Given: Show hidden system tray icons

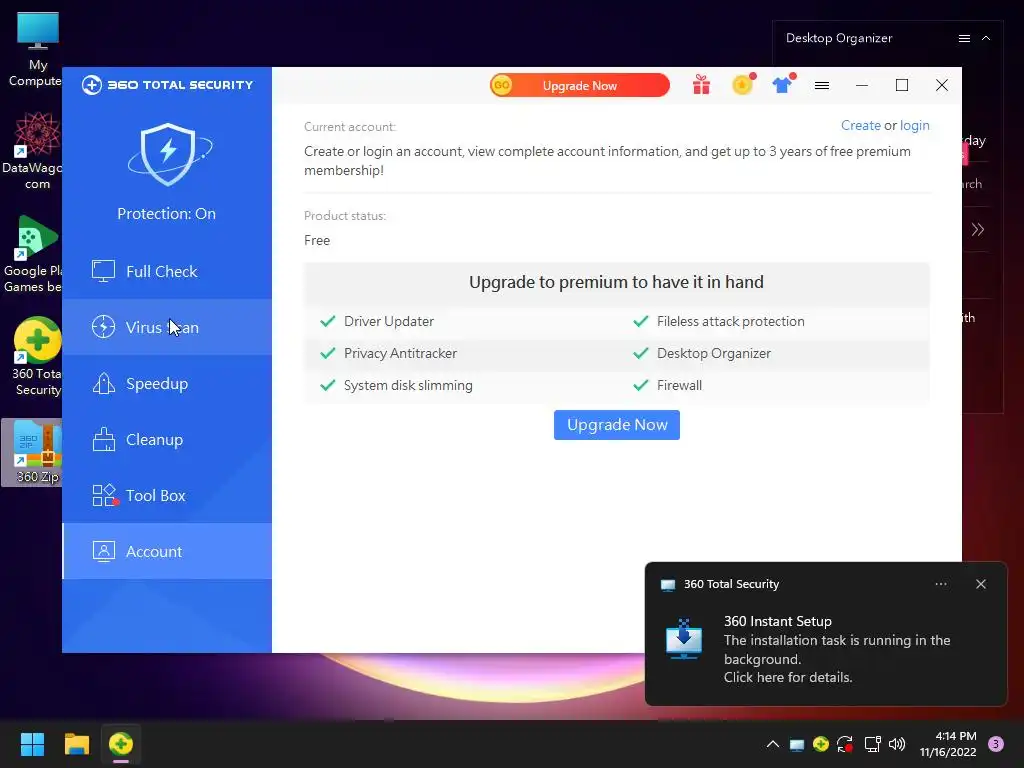Looking at the screenshot, I should (773, 744).
